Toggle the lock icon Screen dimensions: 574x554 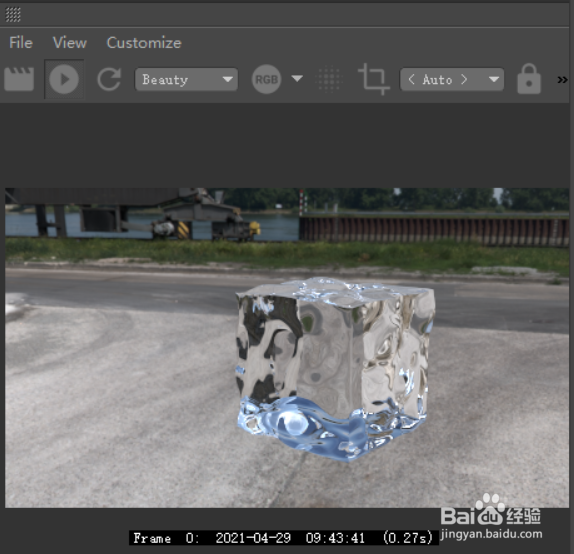point(529,79)
